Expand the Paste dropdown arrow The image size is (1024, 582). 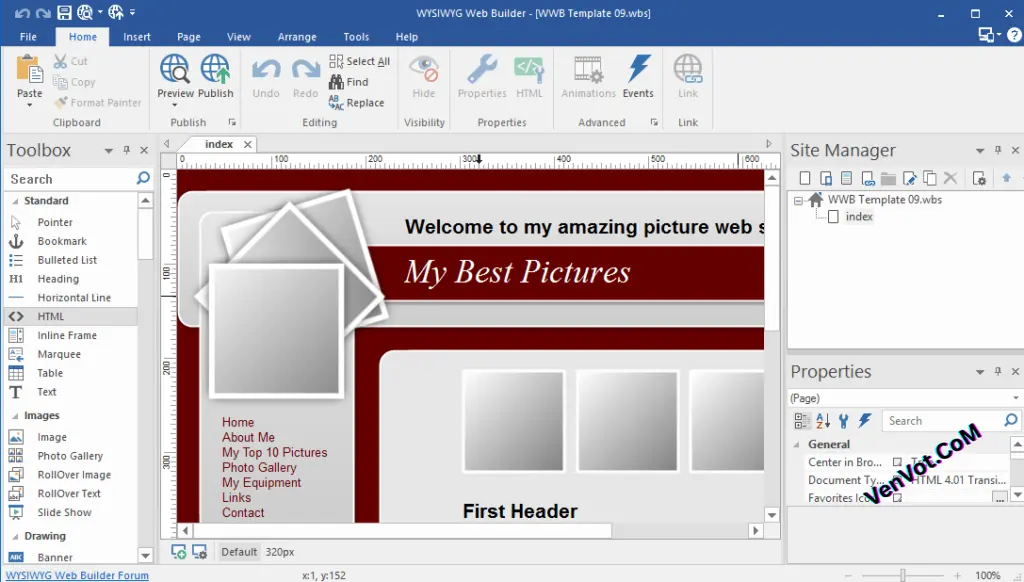[x=29, y=105]
